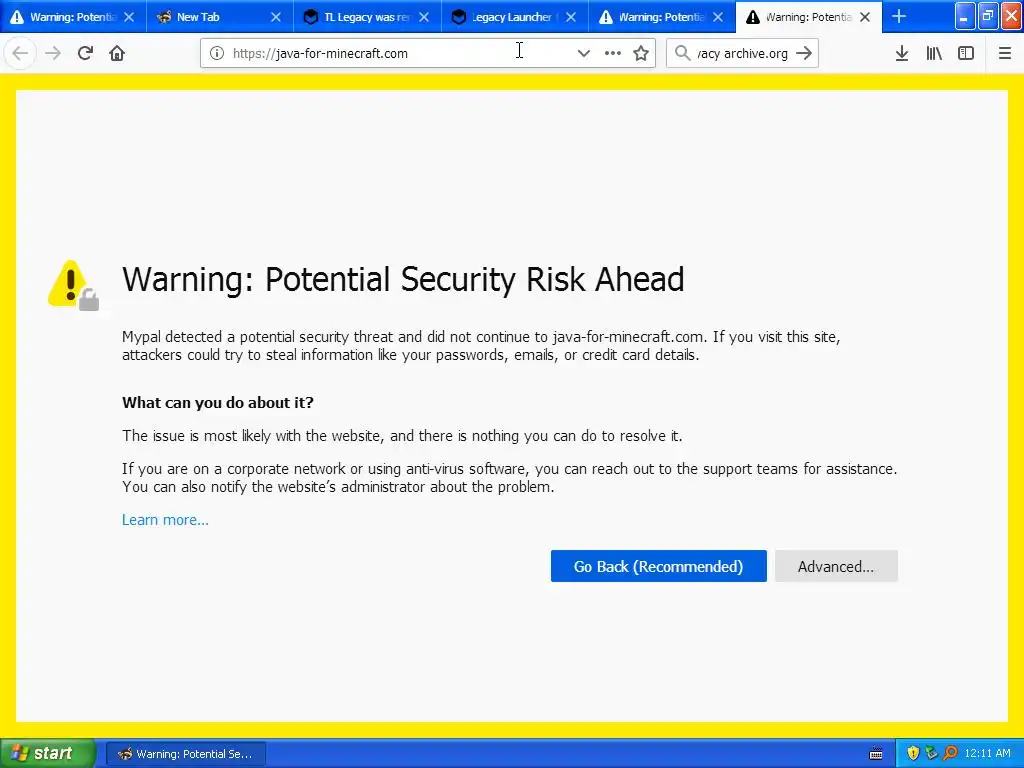Click the yellow warning triangle icon
This screenshot has width=1024, height=768.
[x=72, y=285]
